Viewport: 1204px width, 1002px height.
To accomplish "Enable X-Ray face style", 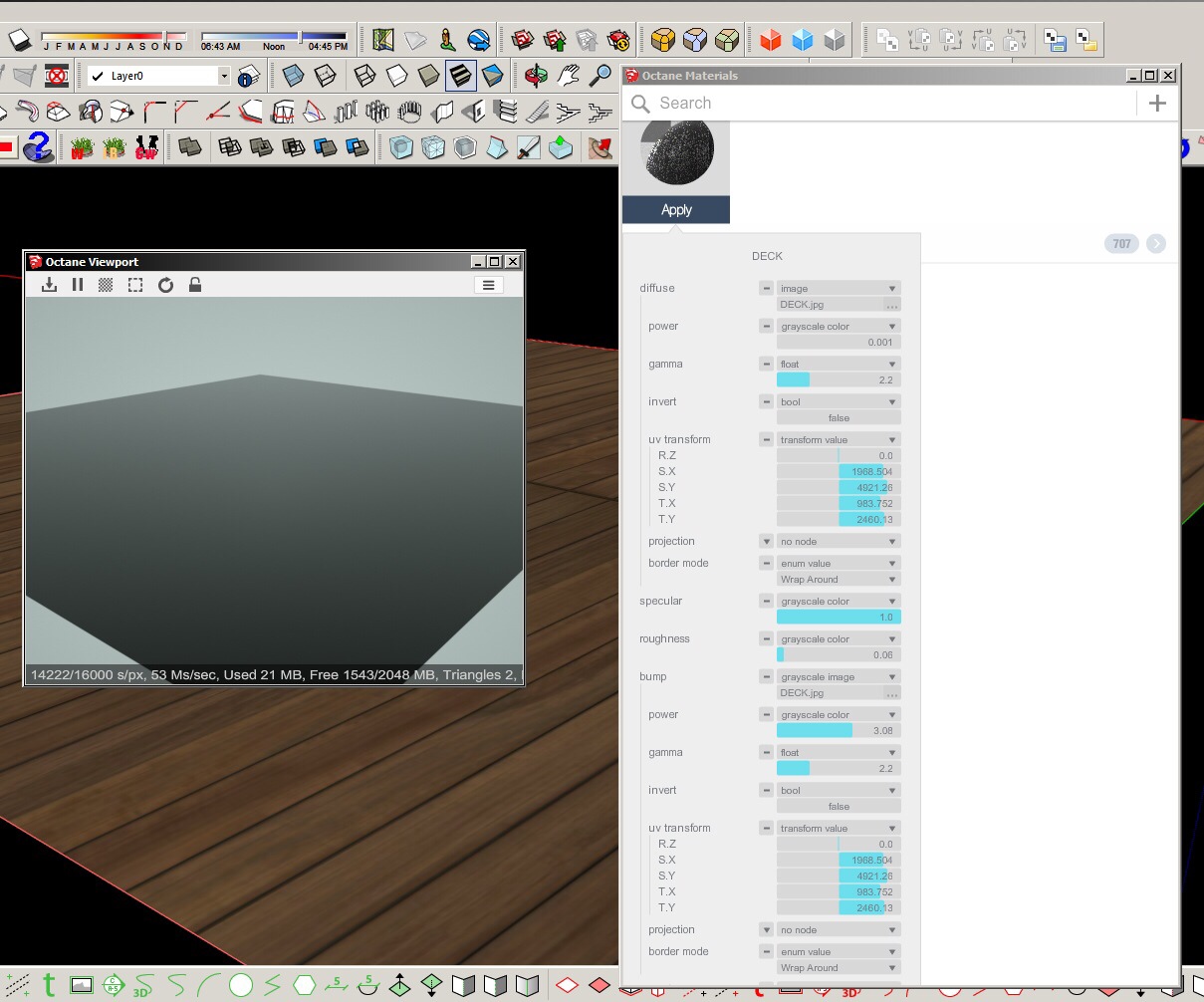I will click(294, 76).
